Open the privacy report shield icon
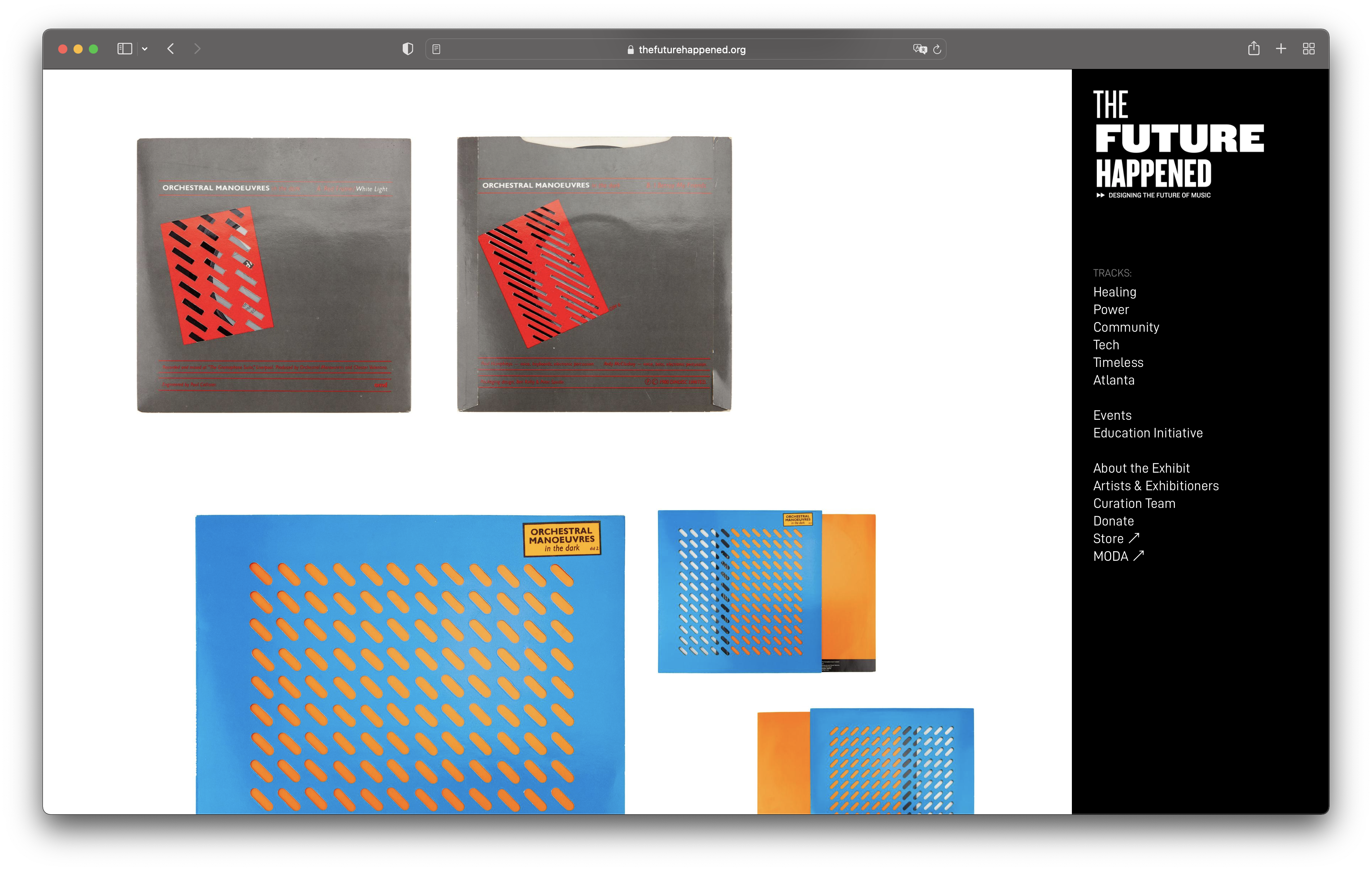This screenshot has height=871, width=1372. [x=407, y=49]
